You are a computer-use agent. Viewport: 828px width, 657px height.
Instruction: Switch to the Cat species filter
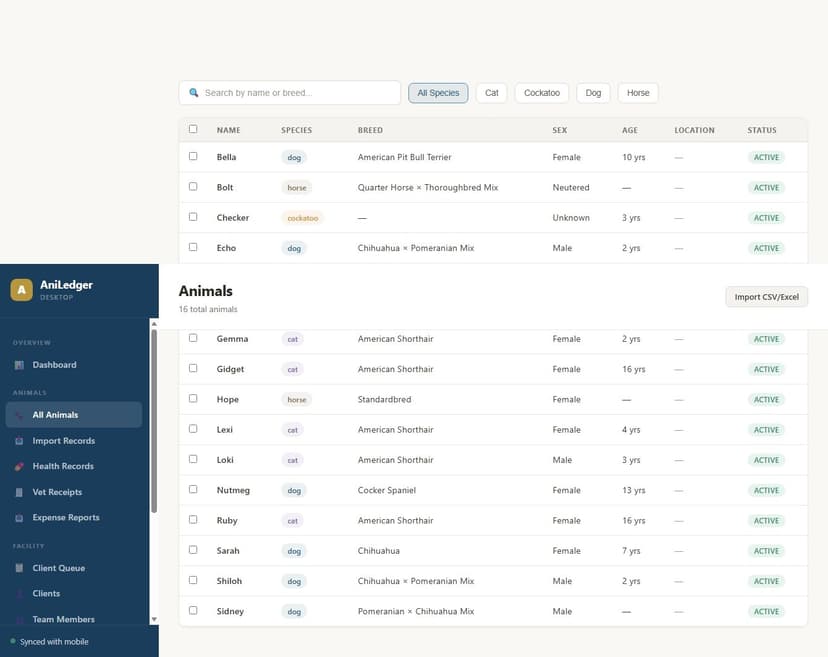[491, 91]
